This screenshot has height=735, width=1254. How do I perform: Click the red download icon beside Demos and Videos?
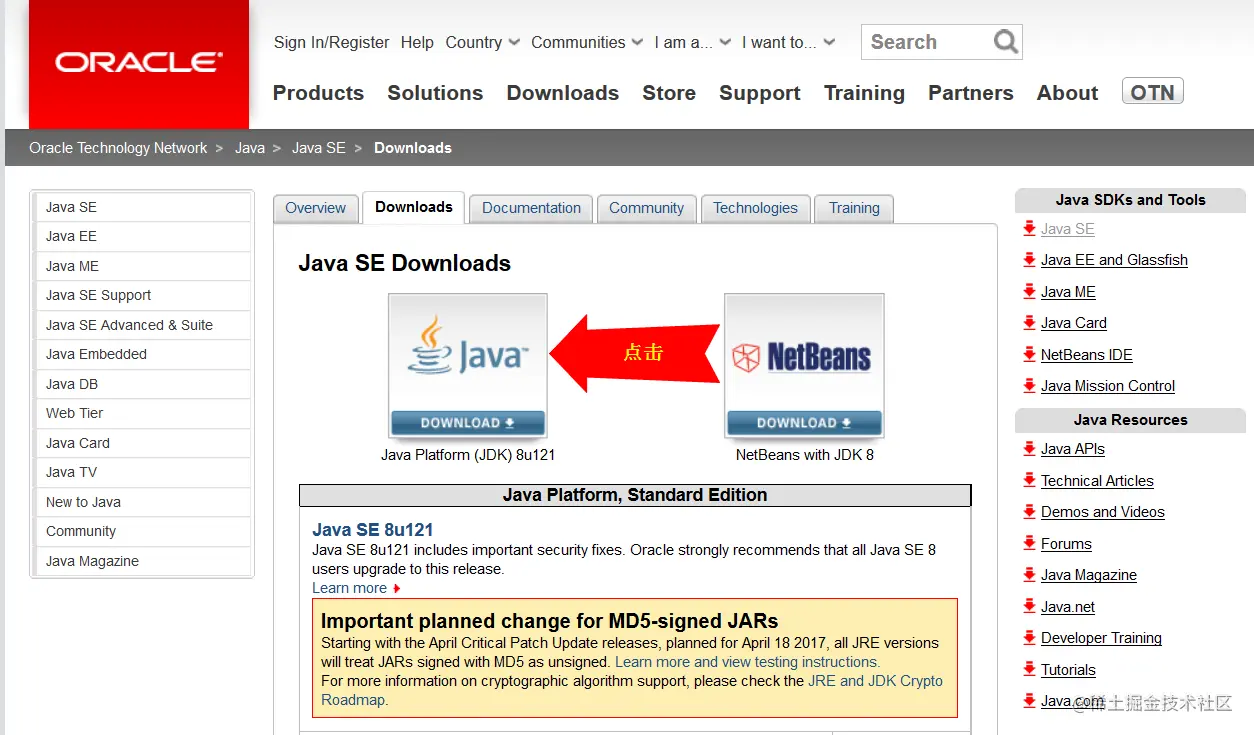coord(1029,511)
